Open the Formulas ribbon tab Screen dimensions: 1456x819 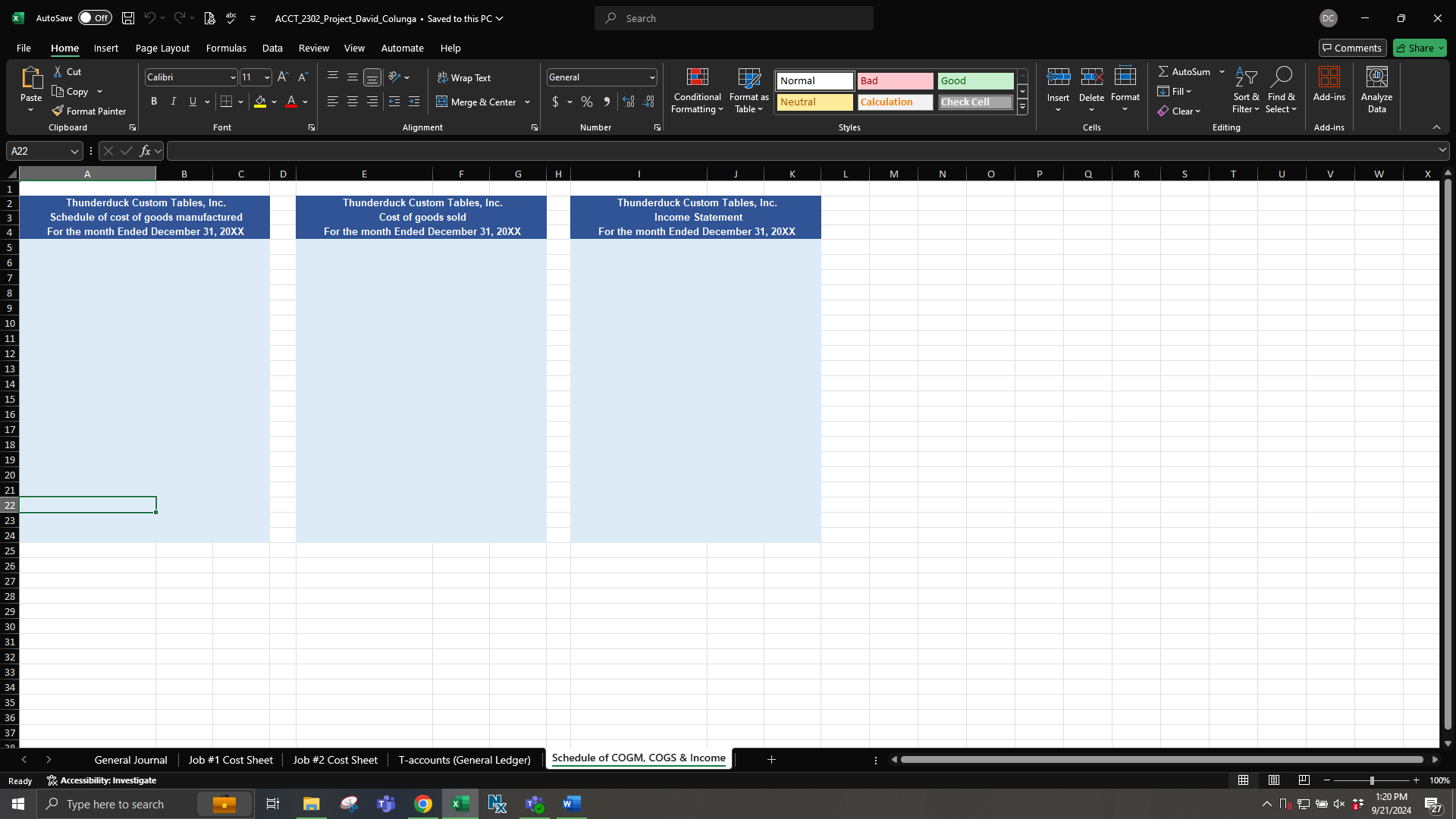coord(226,48)
